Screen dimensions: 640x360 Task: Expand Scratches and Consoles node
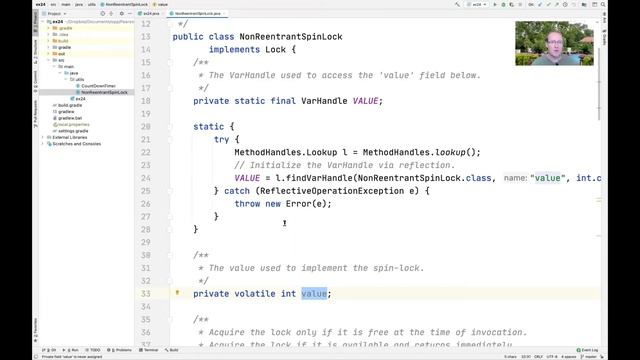click(x=43, y=144)
